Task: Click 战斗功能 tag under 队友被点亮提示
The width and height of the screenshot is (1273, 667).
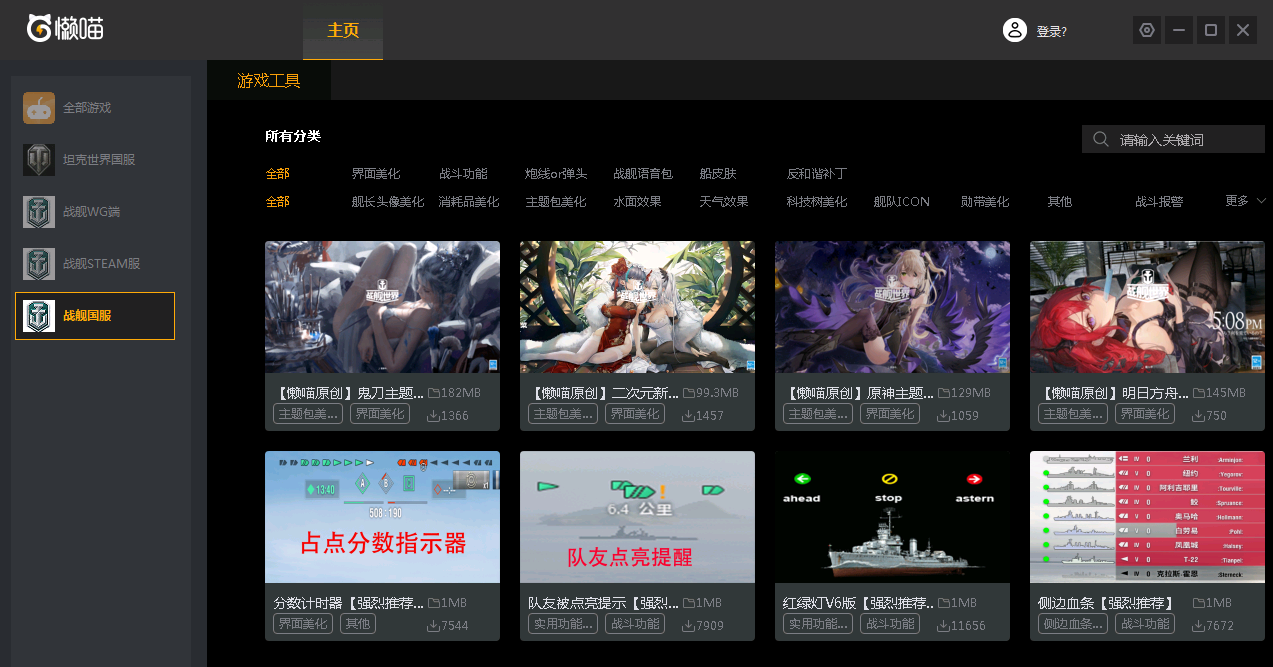Action: [636, 624]
